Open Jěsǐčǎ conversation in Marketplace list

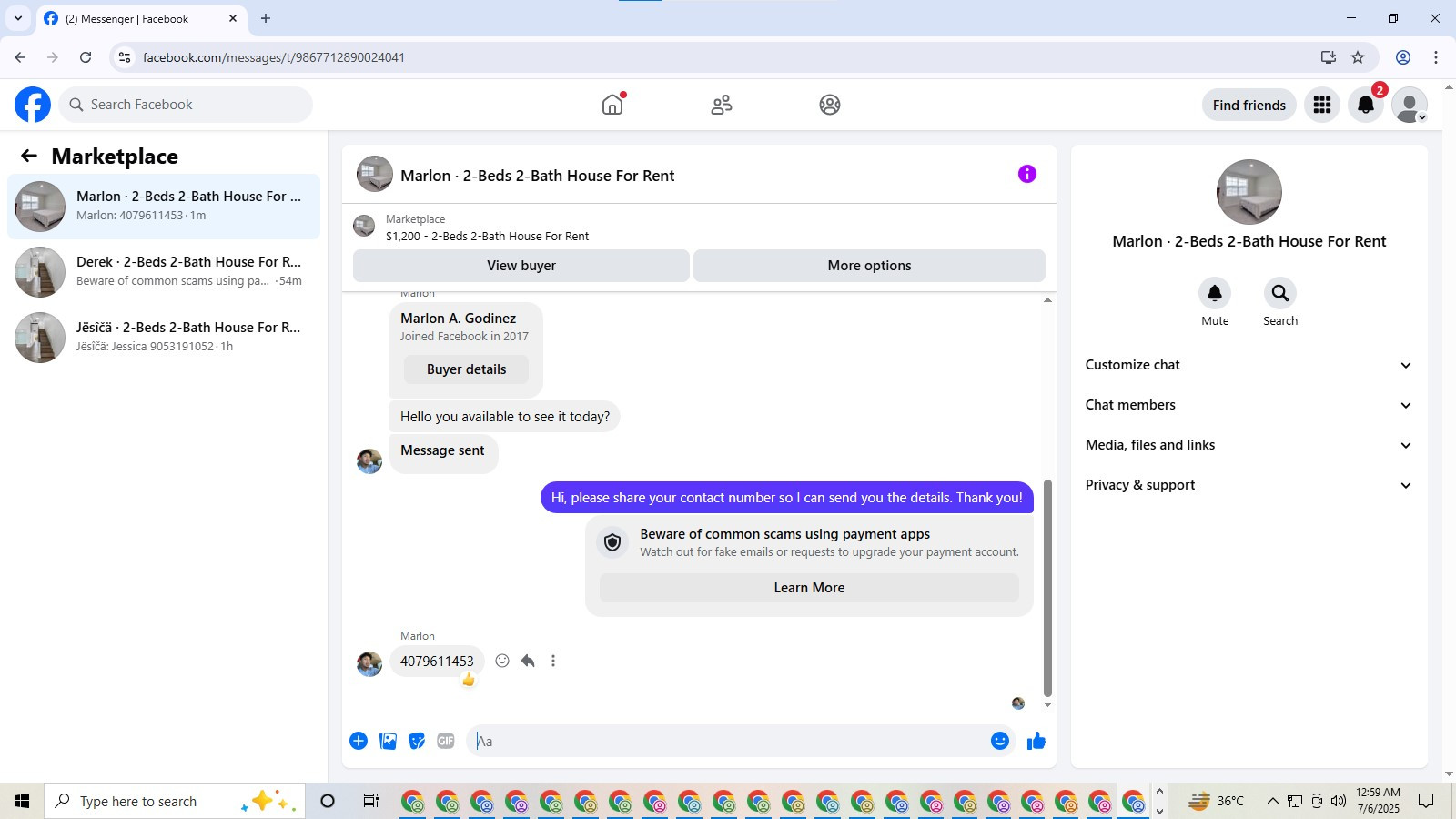click(x=164, y=338)
